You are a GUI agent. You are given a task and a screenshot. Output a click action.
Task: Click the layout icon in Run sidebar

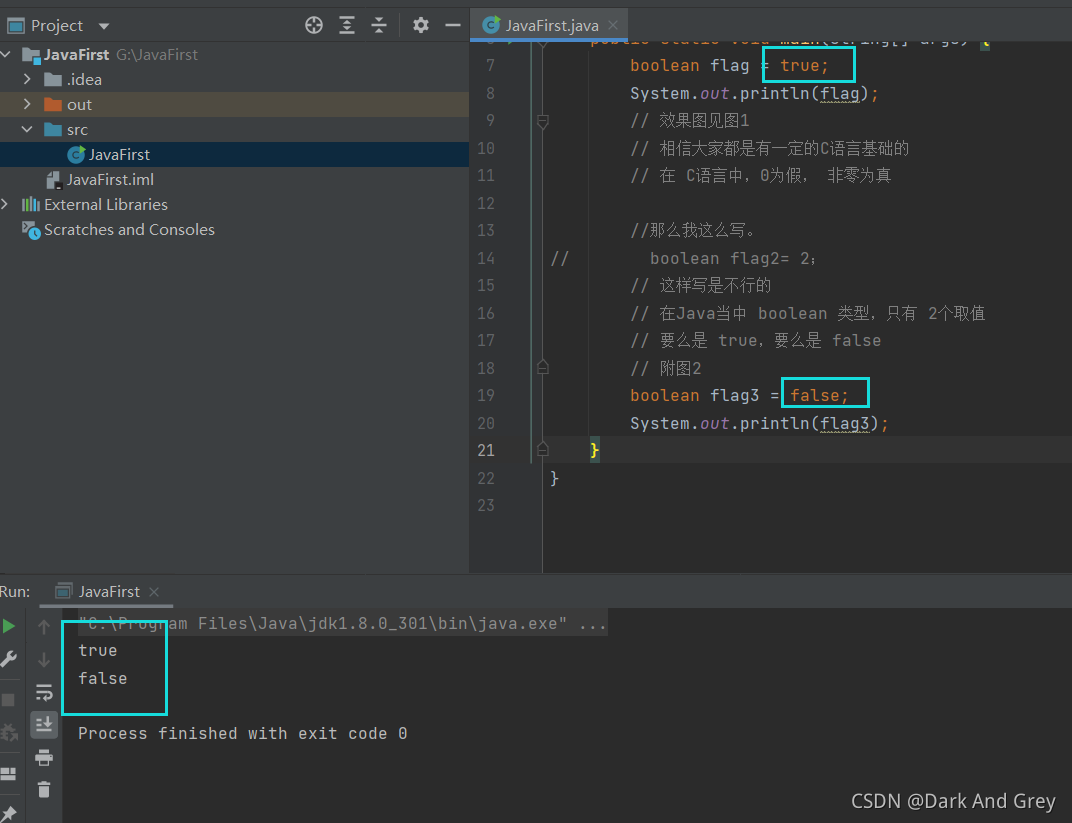point(8,774)
